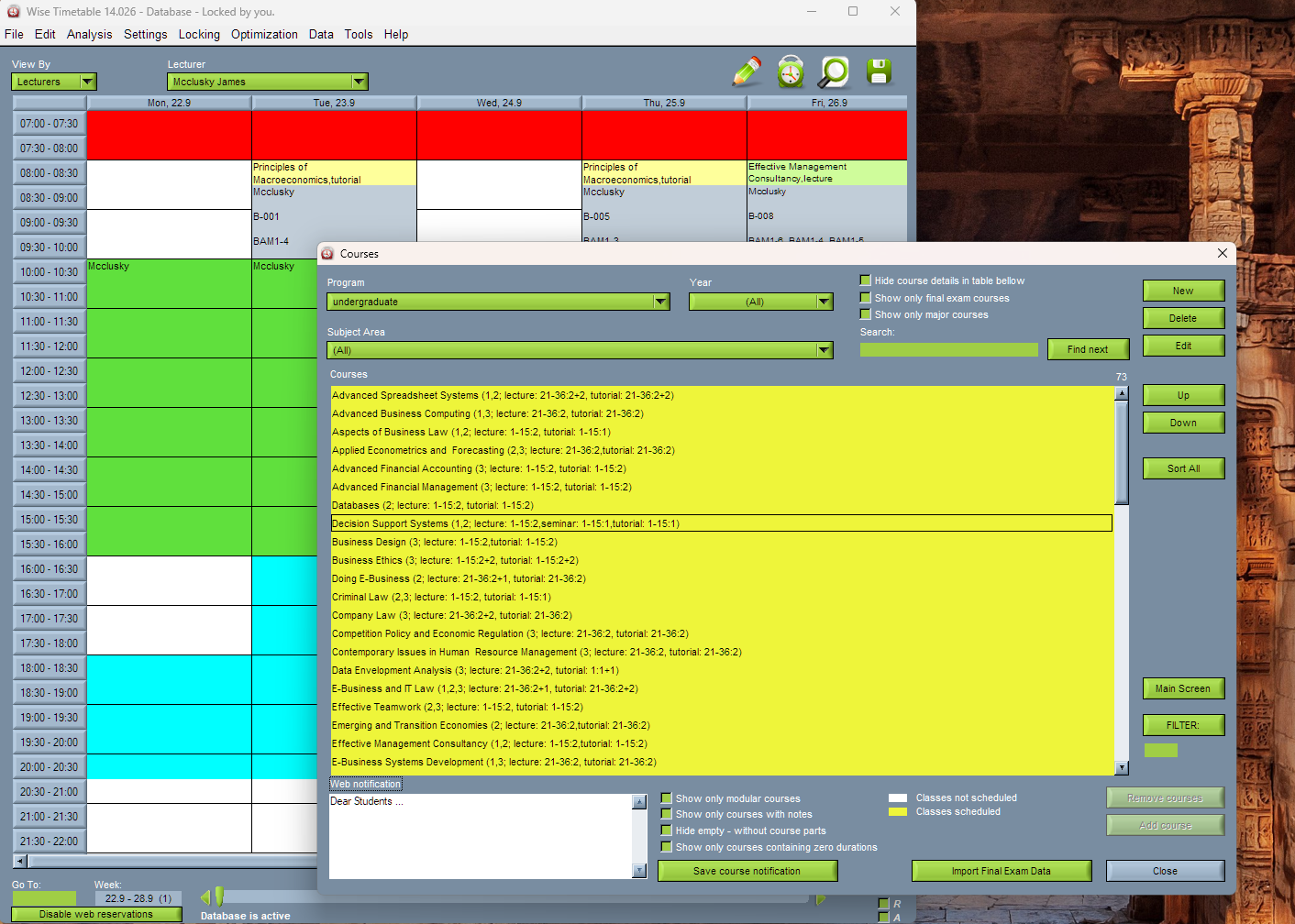Click the Wise Timetable app icon in title bar

click(13, 12)
